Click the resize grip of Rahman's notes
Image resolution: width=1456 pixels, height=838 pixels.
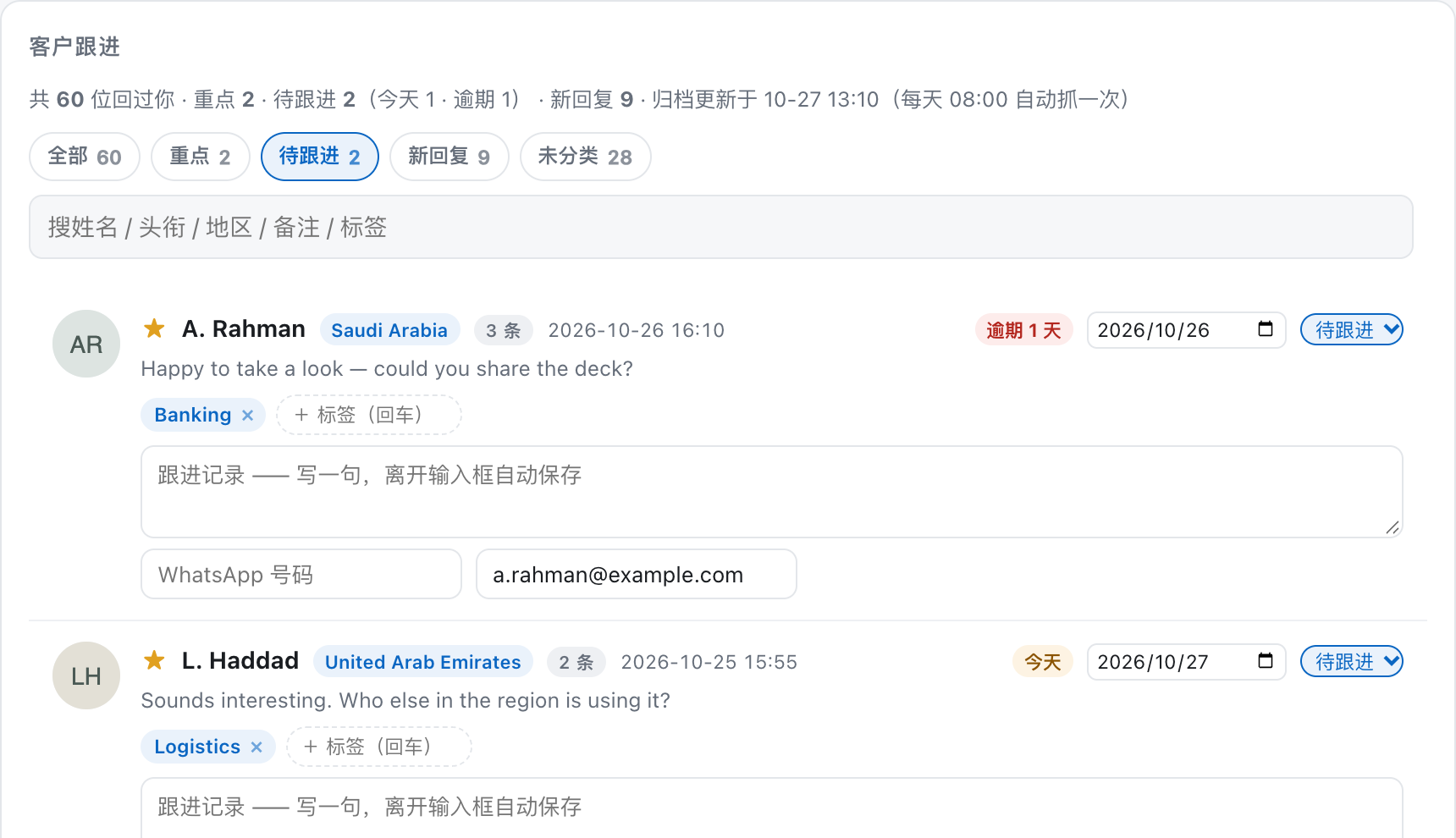pos(1393,527)
